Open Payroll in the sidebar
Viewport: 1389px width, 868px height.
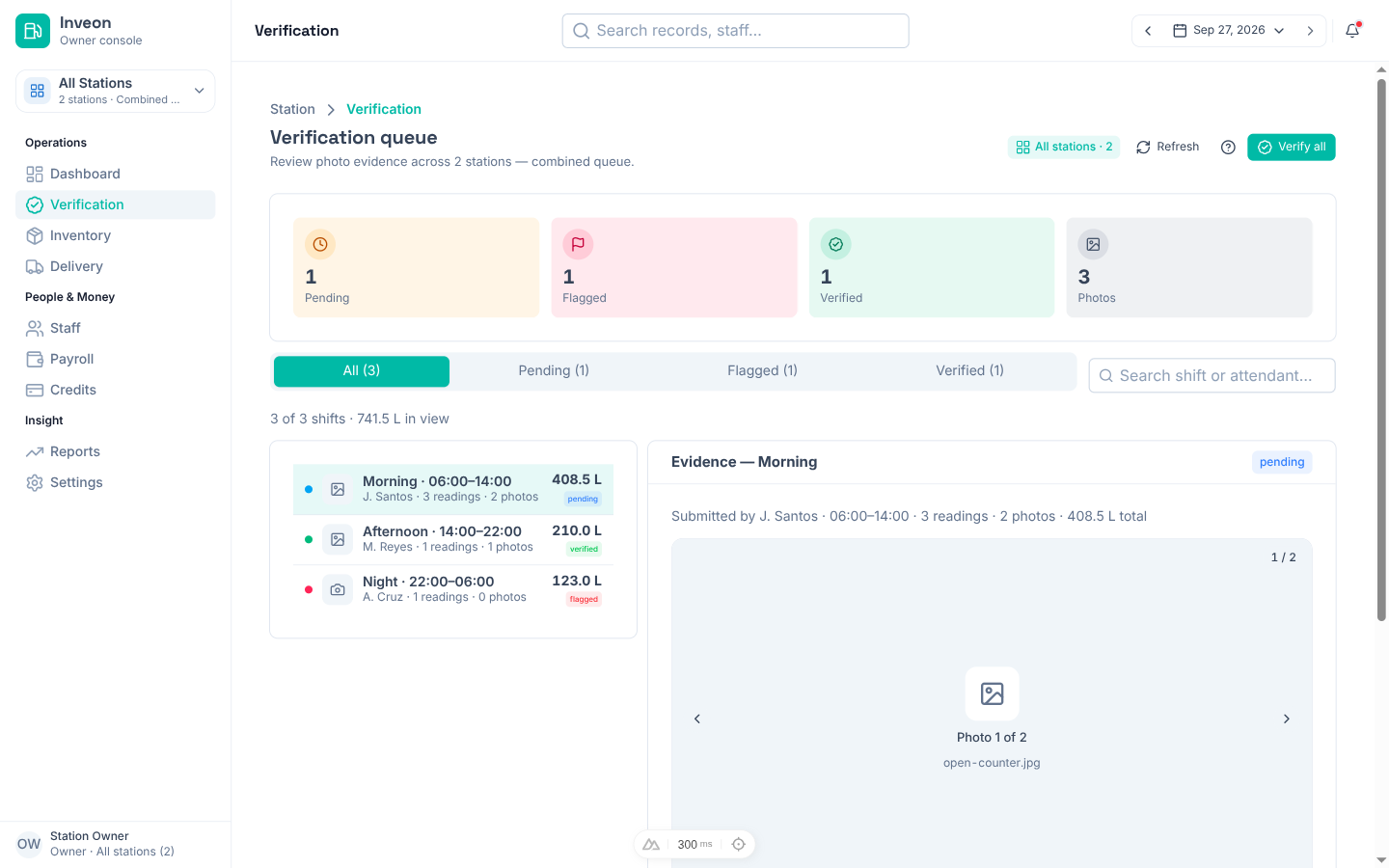coord(116,359)
